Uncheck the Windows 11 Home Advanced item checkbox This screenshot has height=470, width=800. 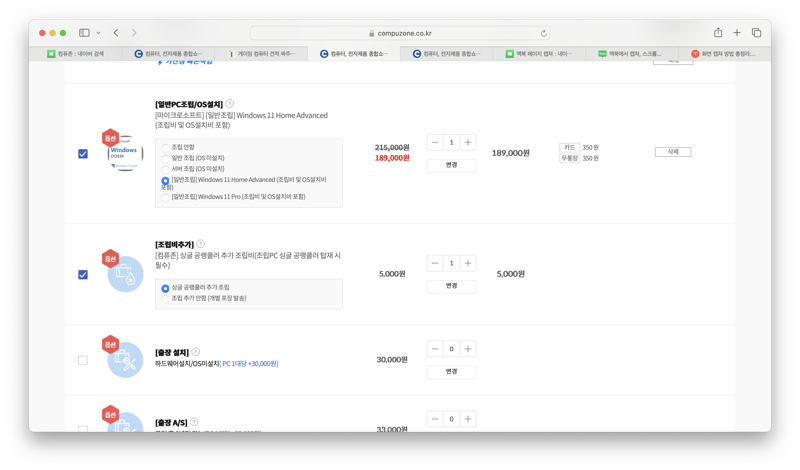(x=83, y=154)
